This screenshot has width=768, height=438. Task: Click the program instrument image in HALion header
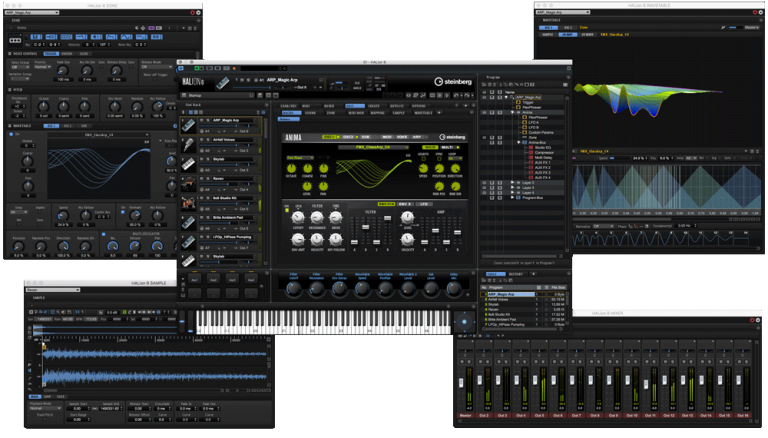point(222,83)
